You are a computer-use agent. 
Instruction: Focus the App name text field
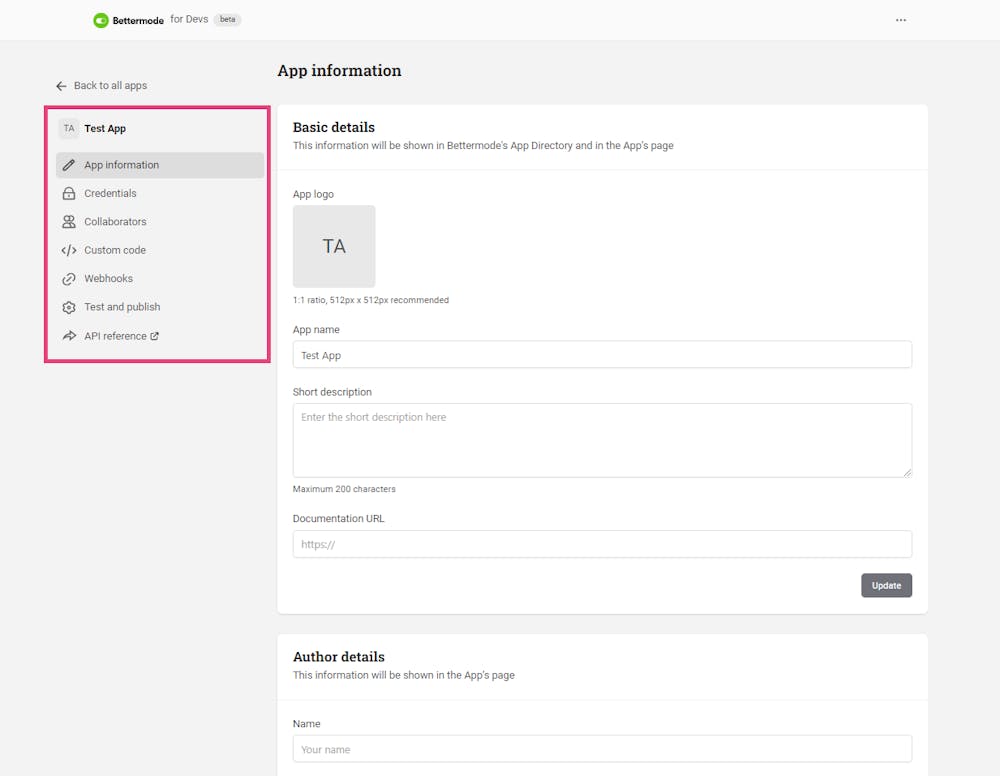point(602,355)
